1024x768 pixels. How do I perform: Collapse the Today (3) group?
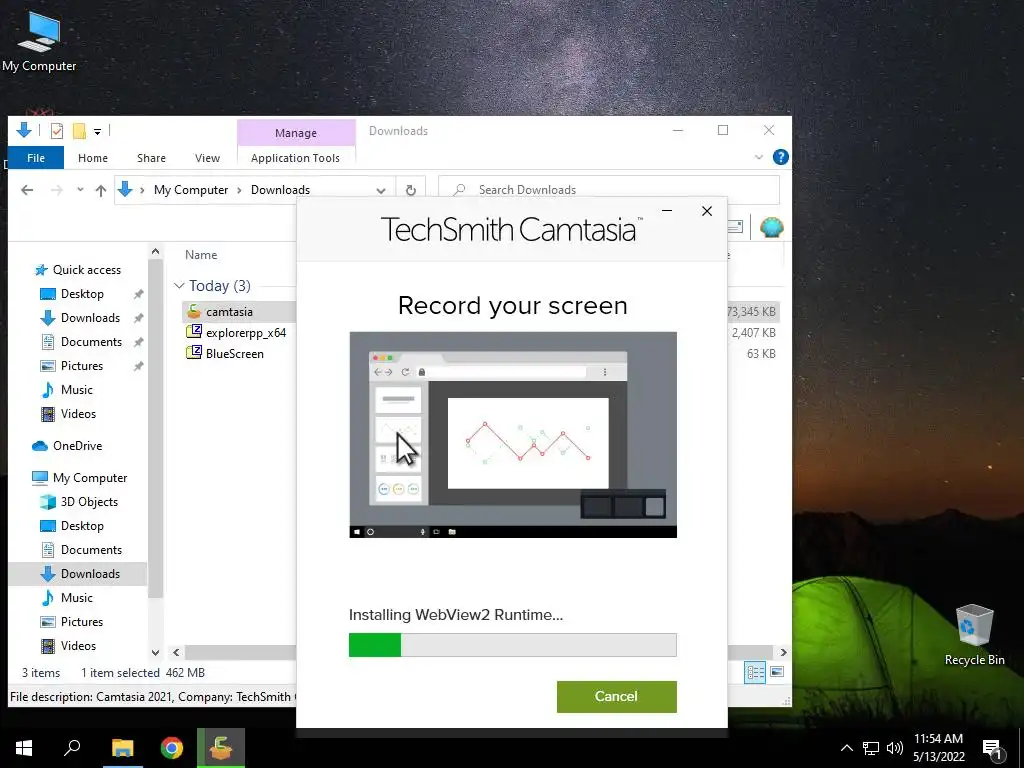point(179,286)
